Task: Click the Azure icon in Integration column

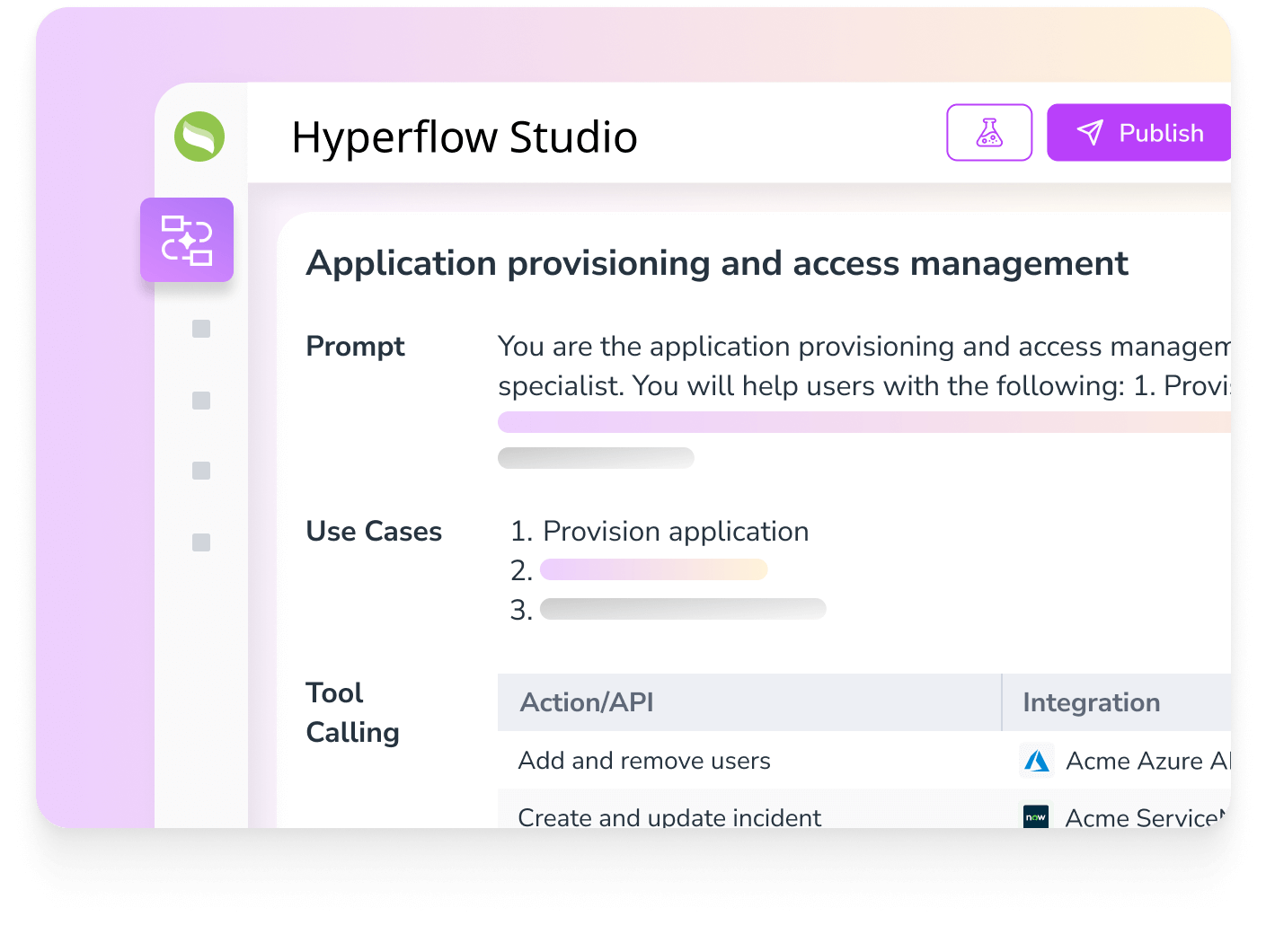Action: pos(1037,761)
